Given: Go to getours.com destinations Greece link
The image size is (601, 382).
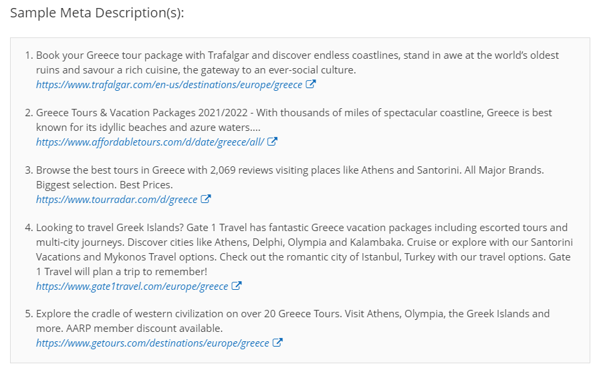Looking at the screenshot, I should click(153, 343).
